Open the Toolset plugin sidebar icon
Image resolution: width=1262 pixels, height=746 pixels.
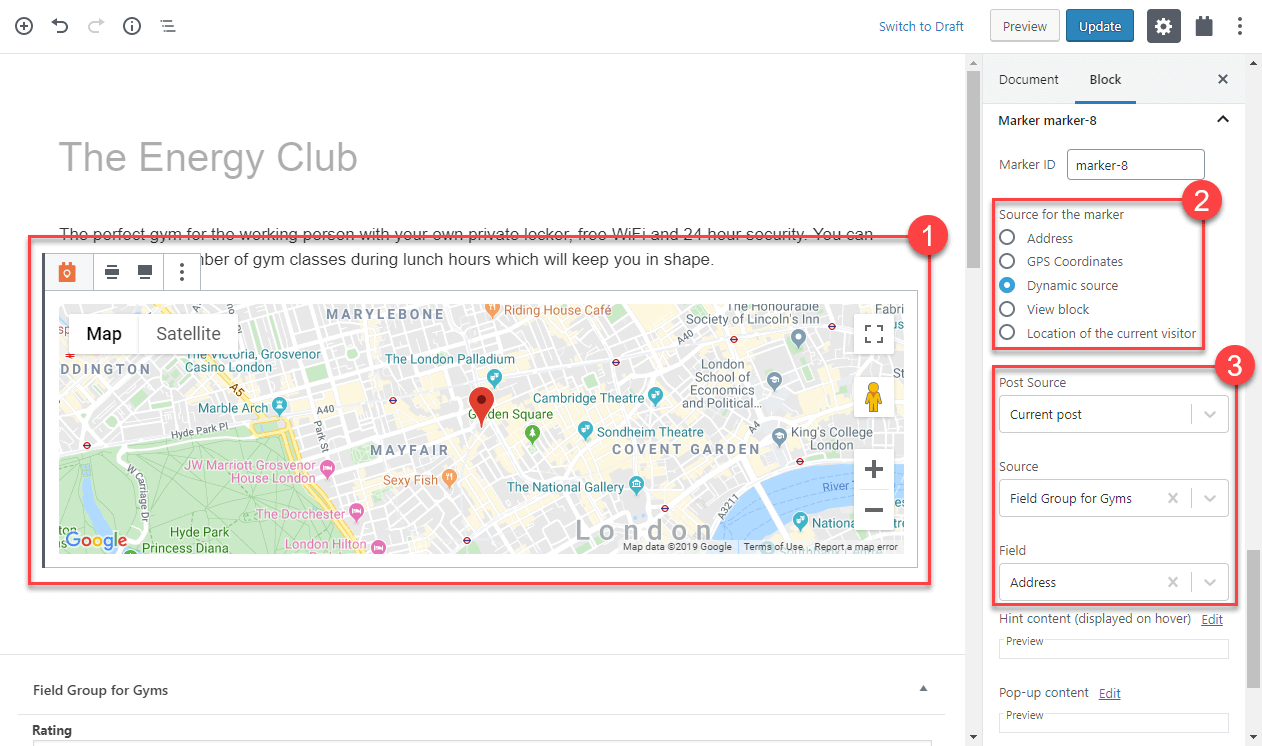[x=1204, y=26]
